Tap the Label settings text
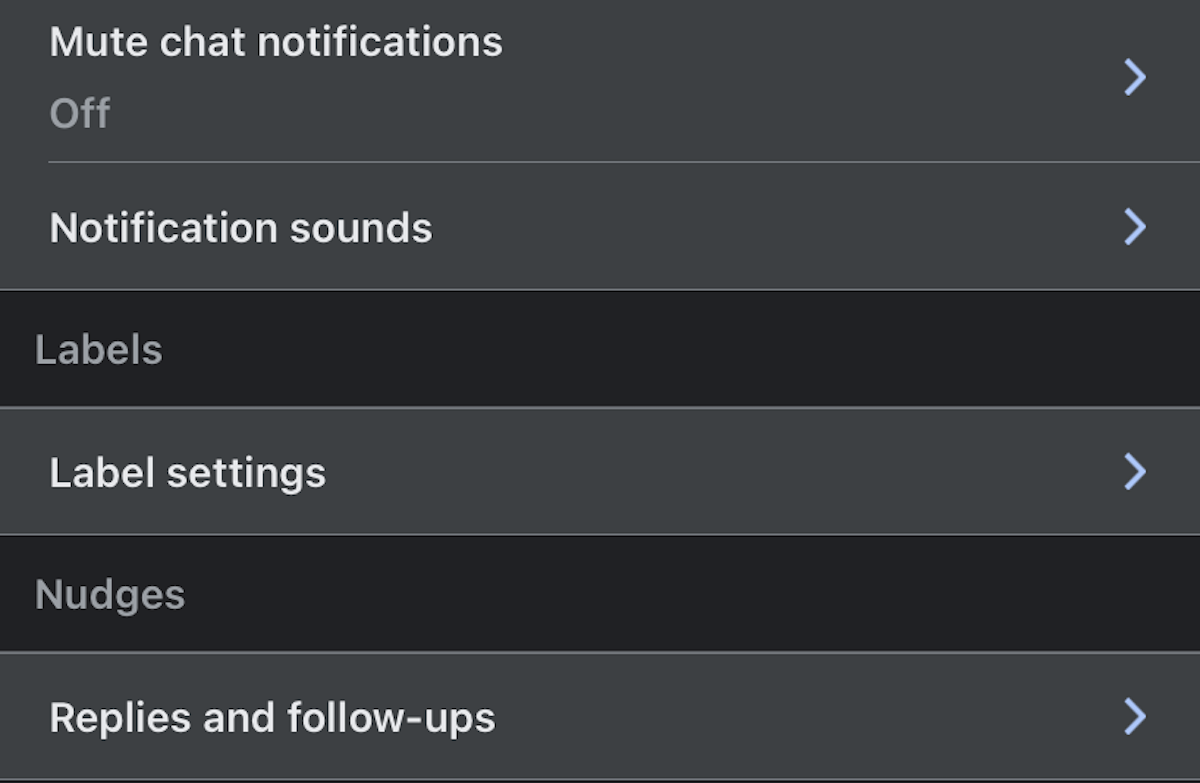 pyautogui.click(x=188, y=472)
